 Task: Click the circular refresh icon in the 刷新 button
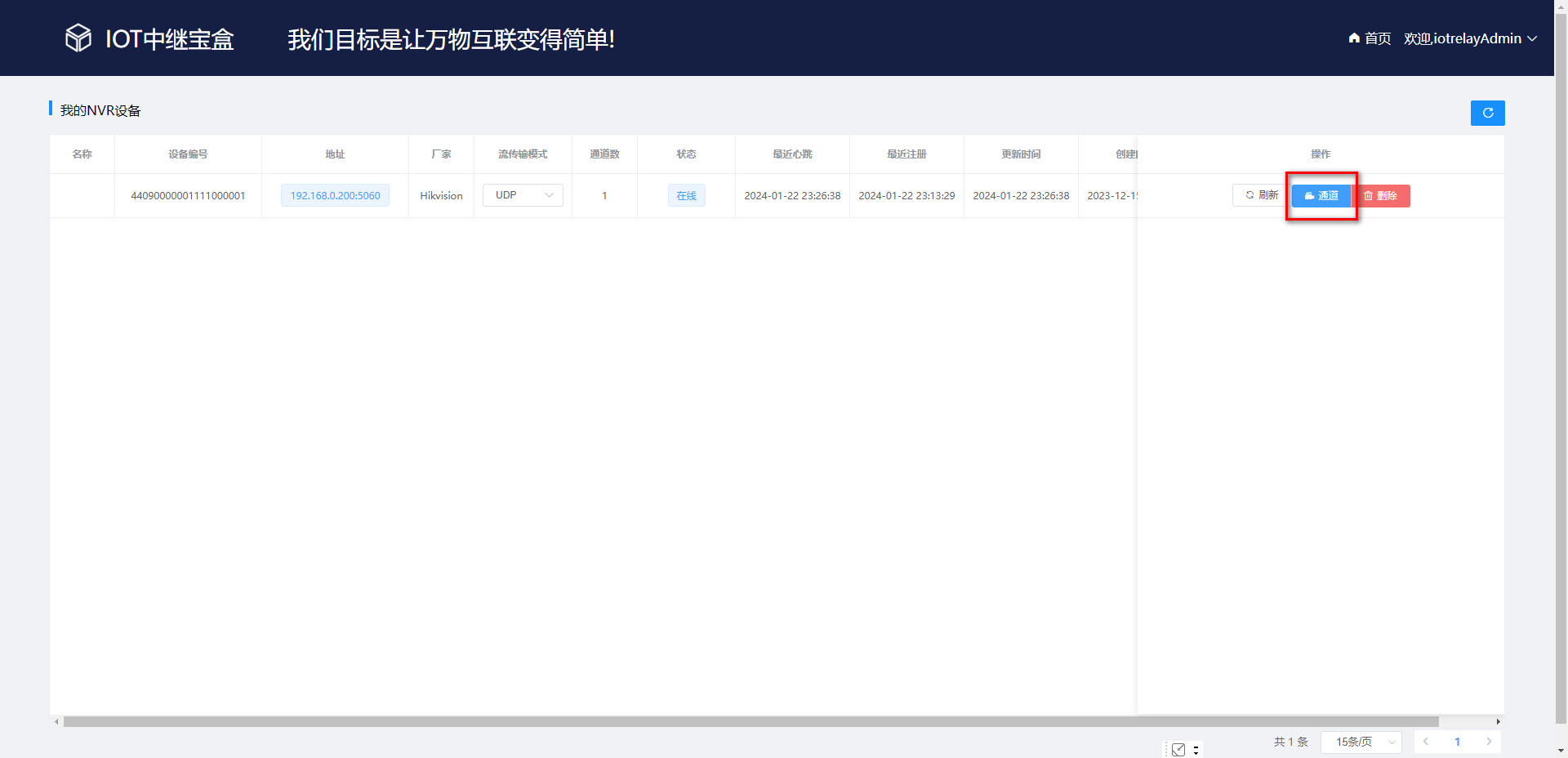point(1249,195)
